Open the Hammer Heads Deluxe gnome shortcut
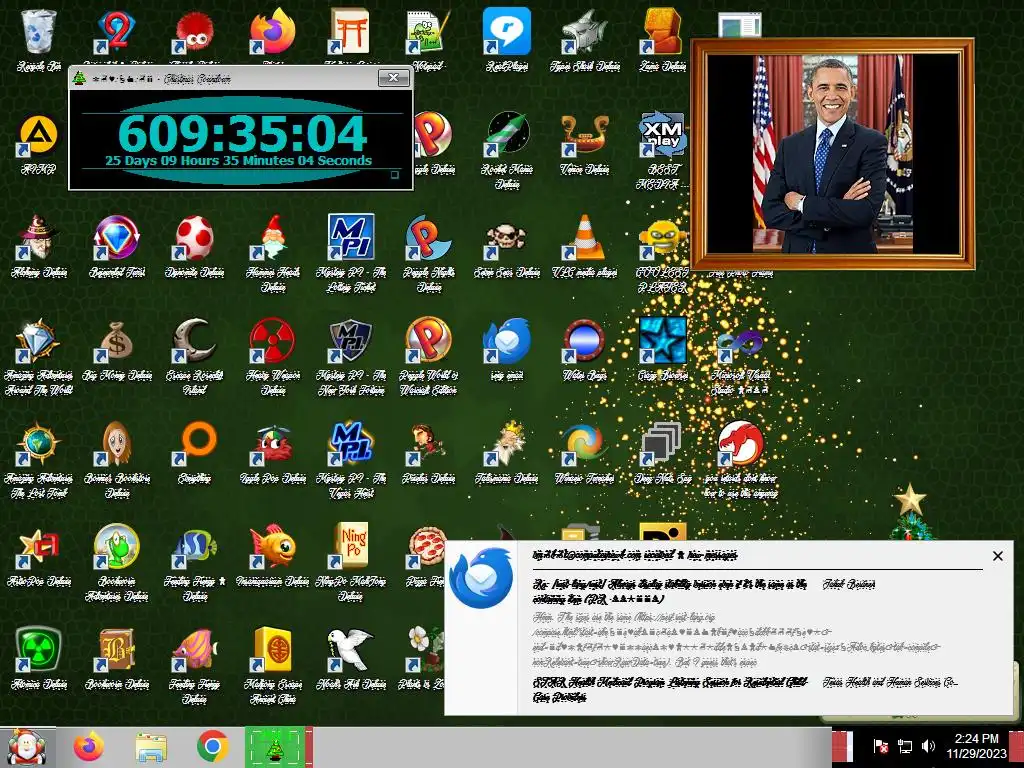1024x768 pixels. click(x=272, y=238)
